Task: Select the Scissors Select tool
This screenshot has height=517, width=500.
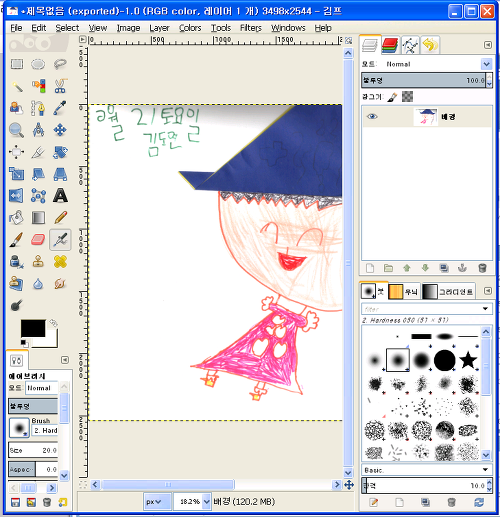Action: (x=60, y=86)
